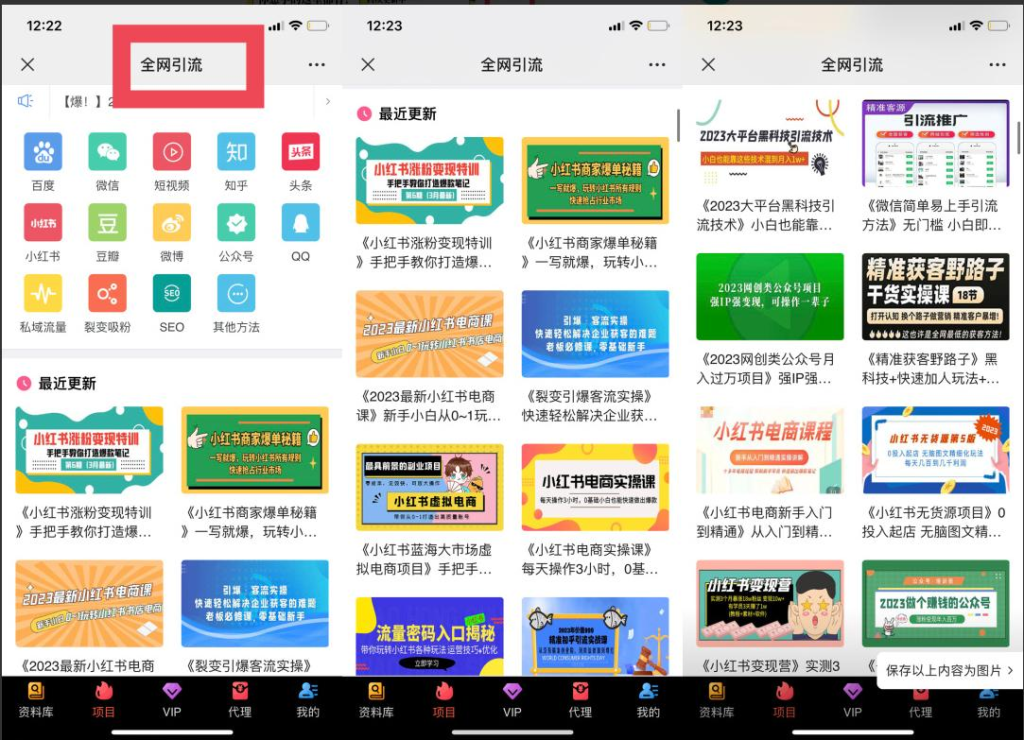The image size is (1024, 740).
Task: Close the left screen with the X icon
Action: (27, 65)
